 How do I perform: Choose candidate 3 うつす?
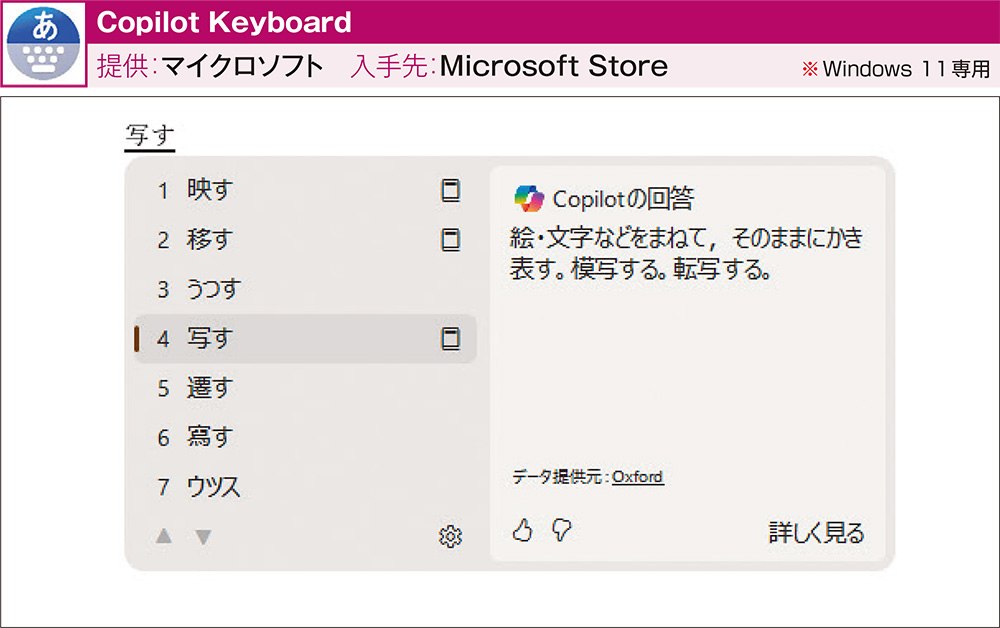pos(305,289)
